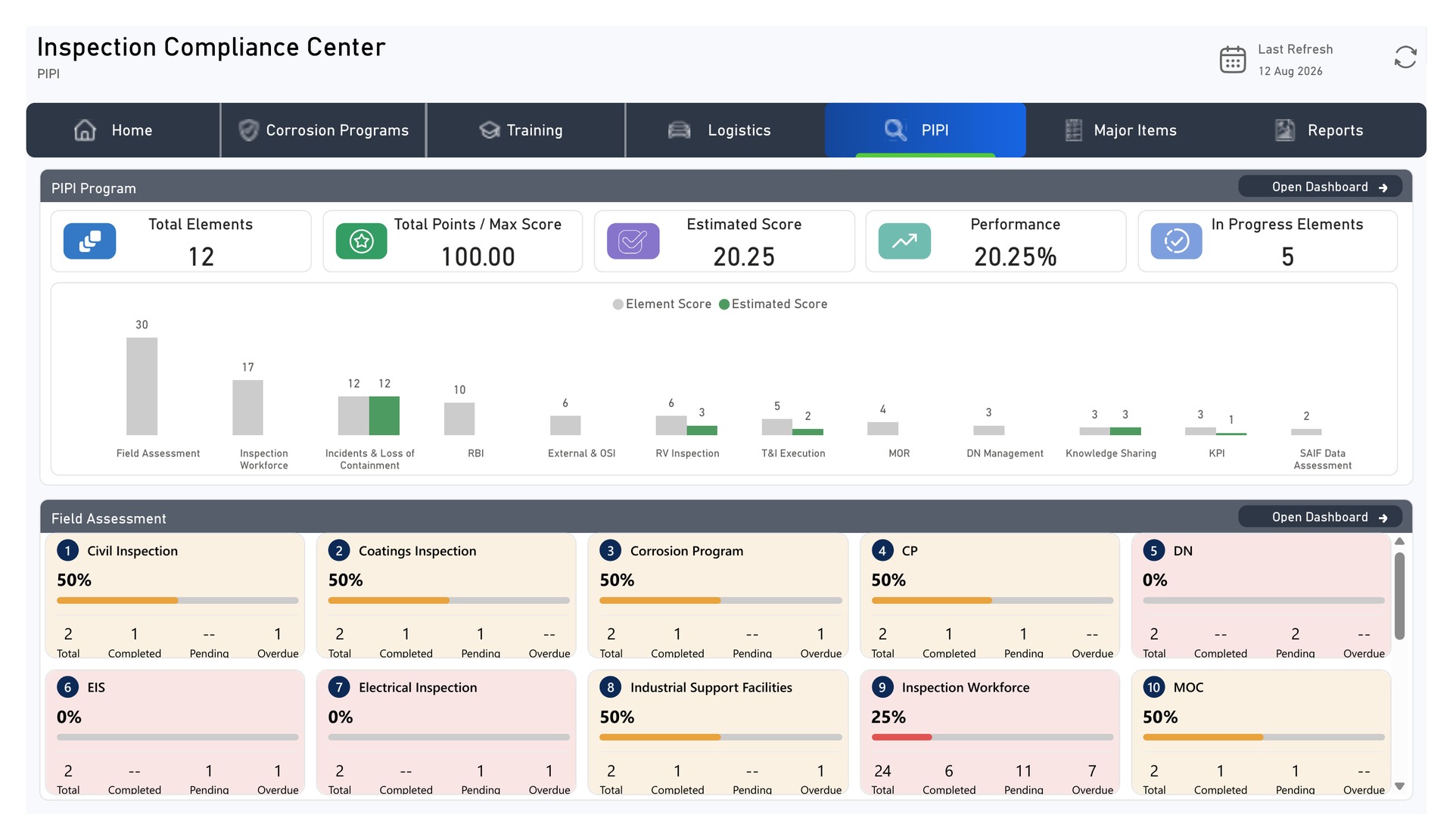1453x840 pixels.
Task: Click the Inspection Workforce number 9 badge
Action: click(x=882, y=687)
